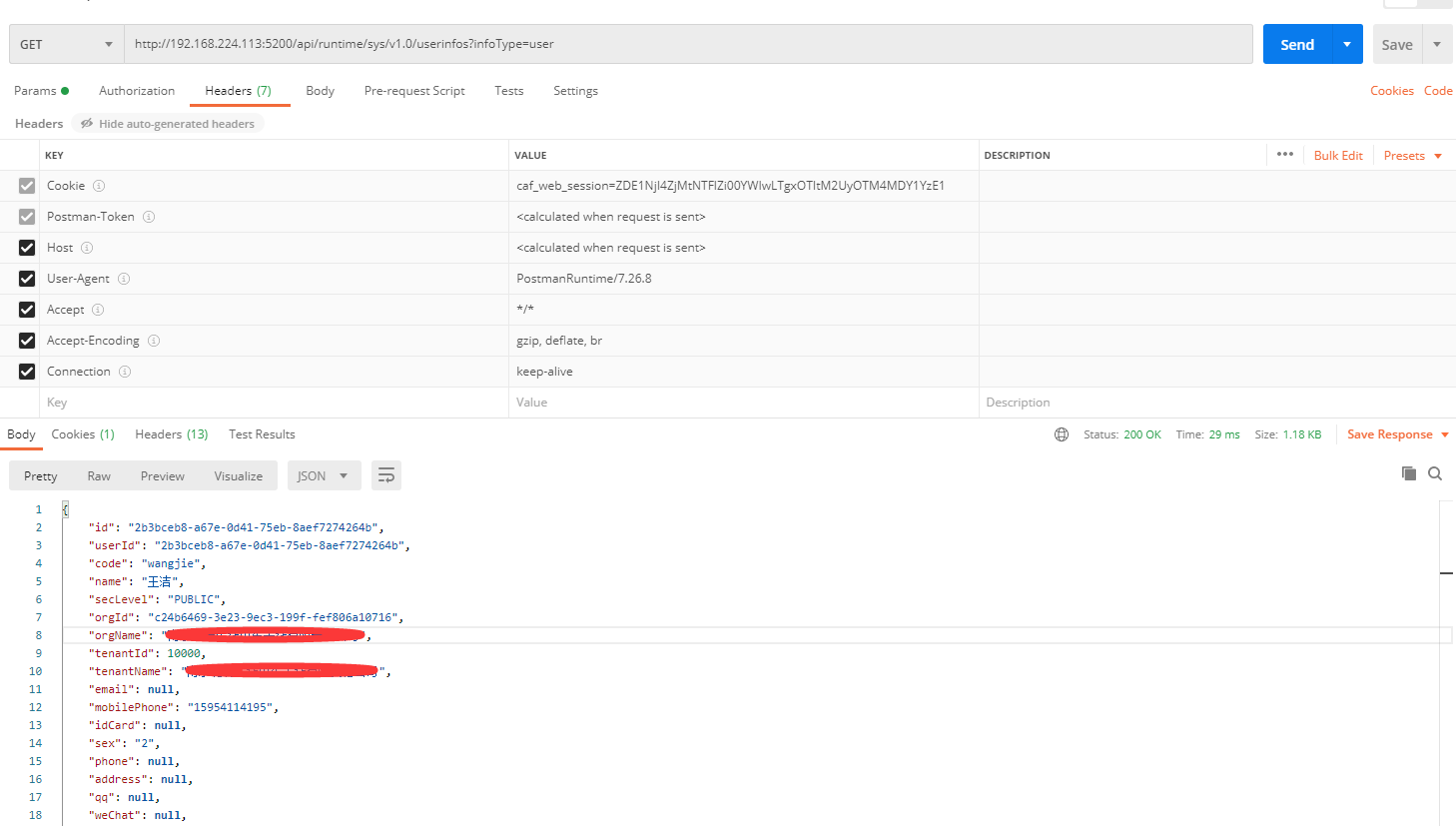Click the info icon next to User-Agent header
Viewport: 1456px width, 833px height.
[123, 278]
